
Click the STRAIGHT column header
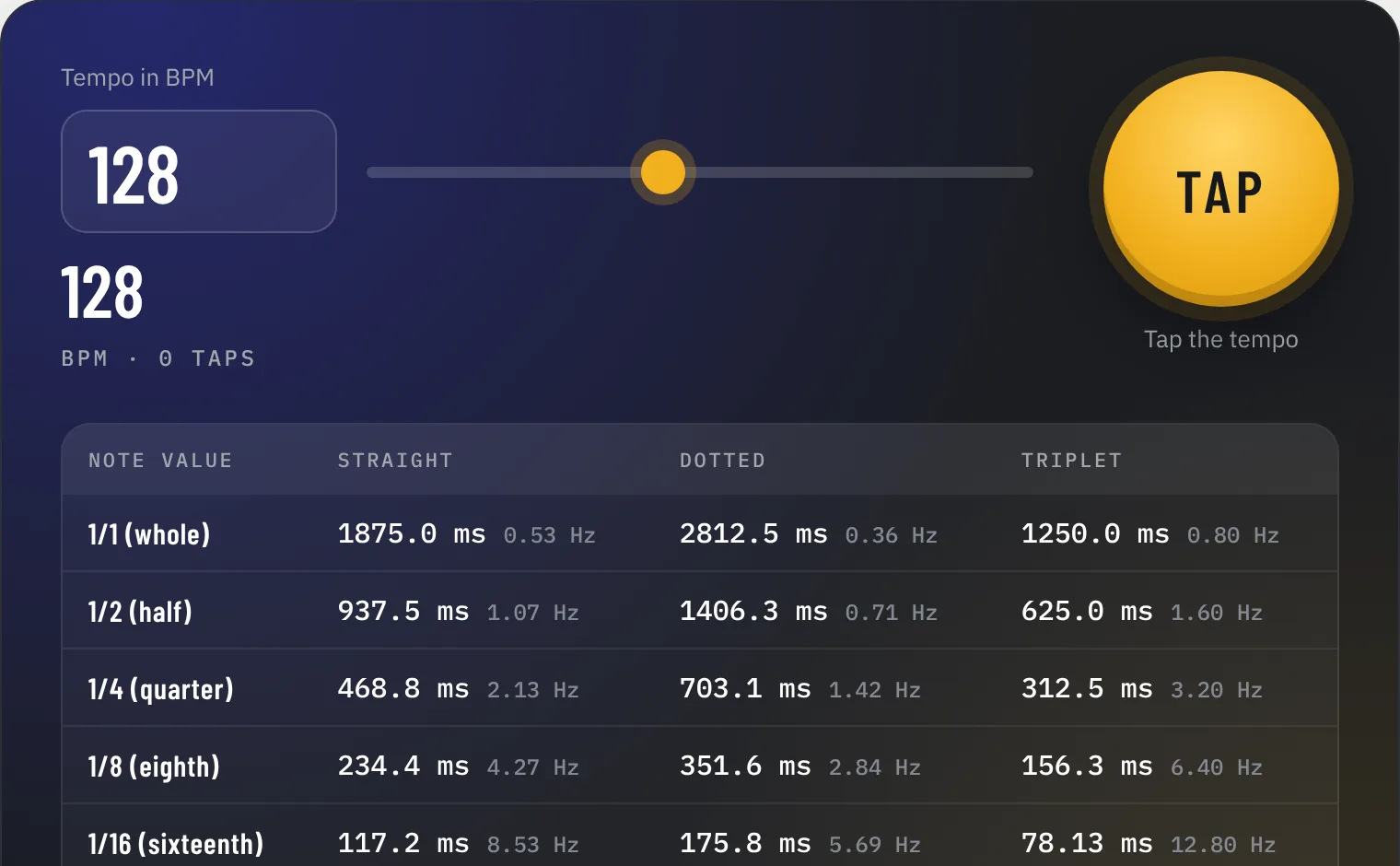click(395, 461)
